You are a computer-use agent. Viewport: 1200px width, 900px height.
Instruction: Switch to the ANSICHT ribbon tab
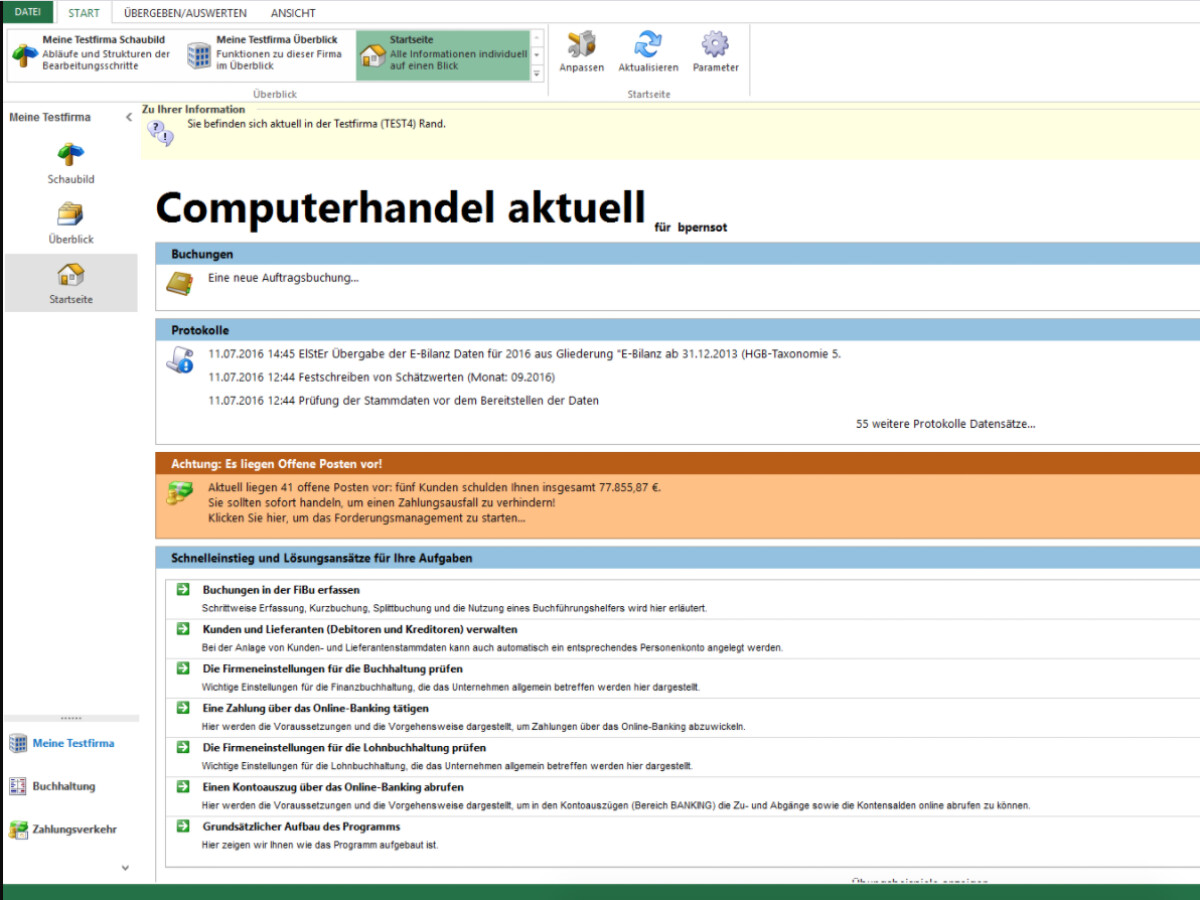click(293, 13)
